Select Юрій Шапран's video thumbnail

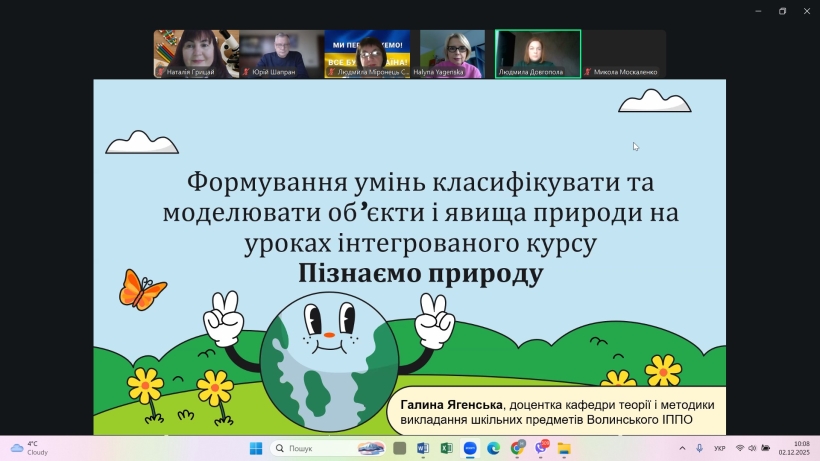click(x=268, y=54)
